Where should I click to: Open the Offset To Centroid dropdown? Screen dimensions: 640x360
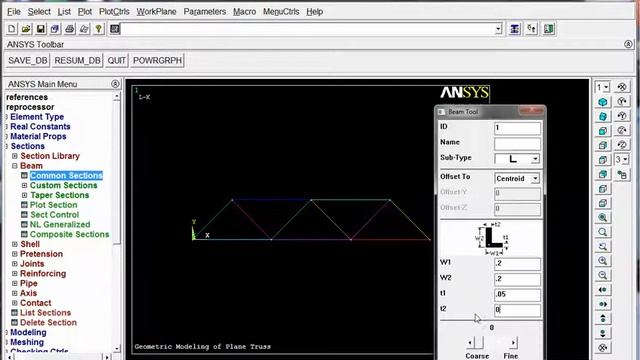[x=535, y=178]
